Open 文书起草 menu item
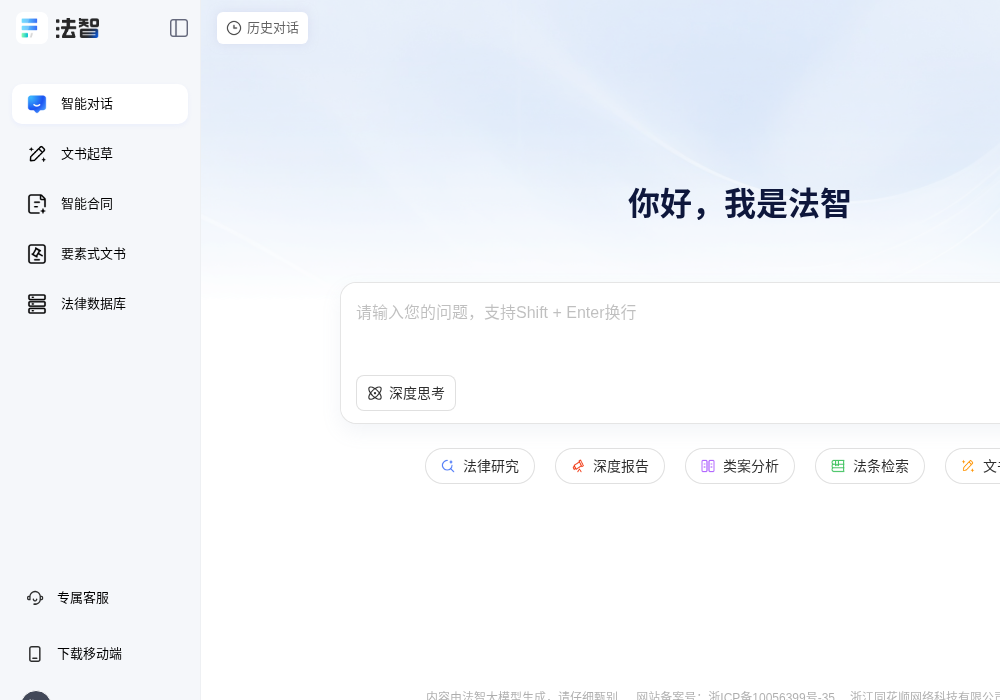This screenshot has height=700, width=1000. click(99, 154)
